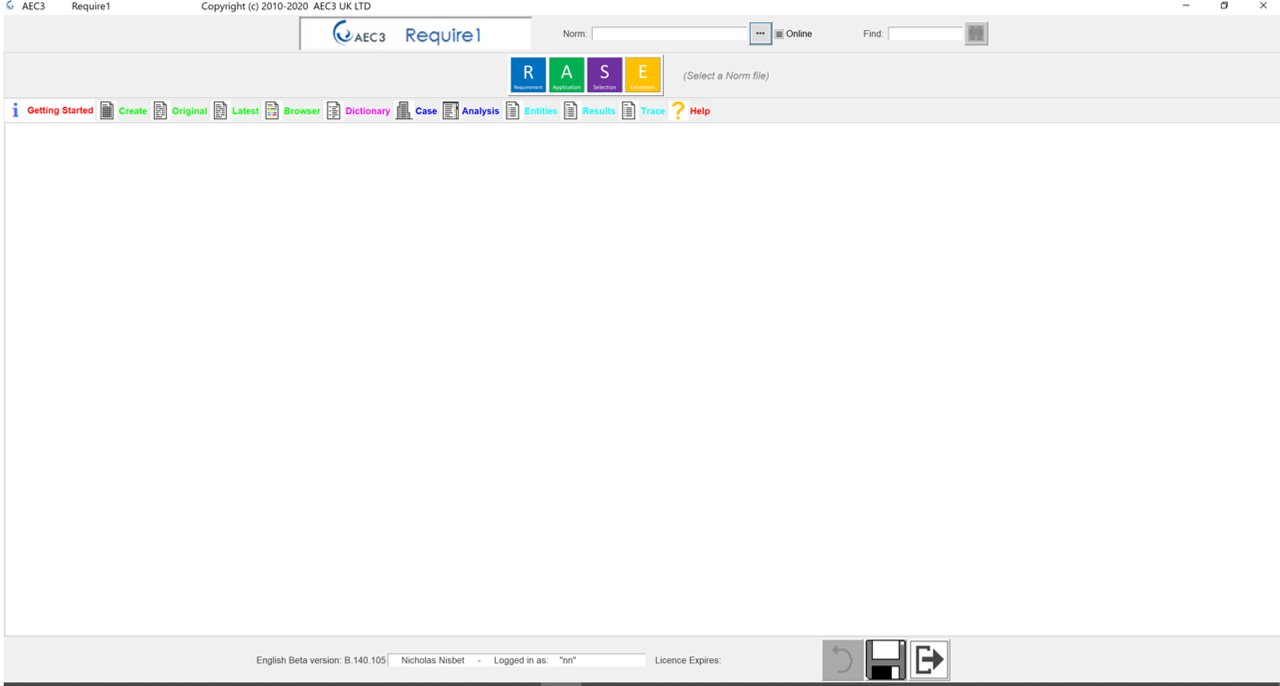The width and height of the screenshot is (1280, 686).
Task: Save using the floppy disk icon
Action: click(x=886, y=660)
